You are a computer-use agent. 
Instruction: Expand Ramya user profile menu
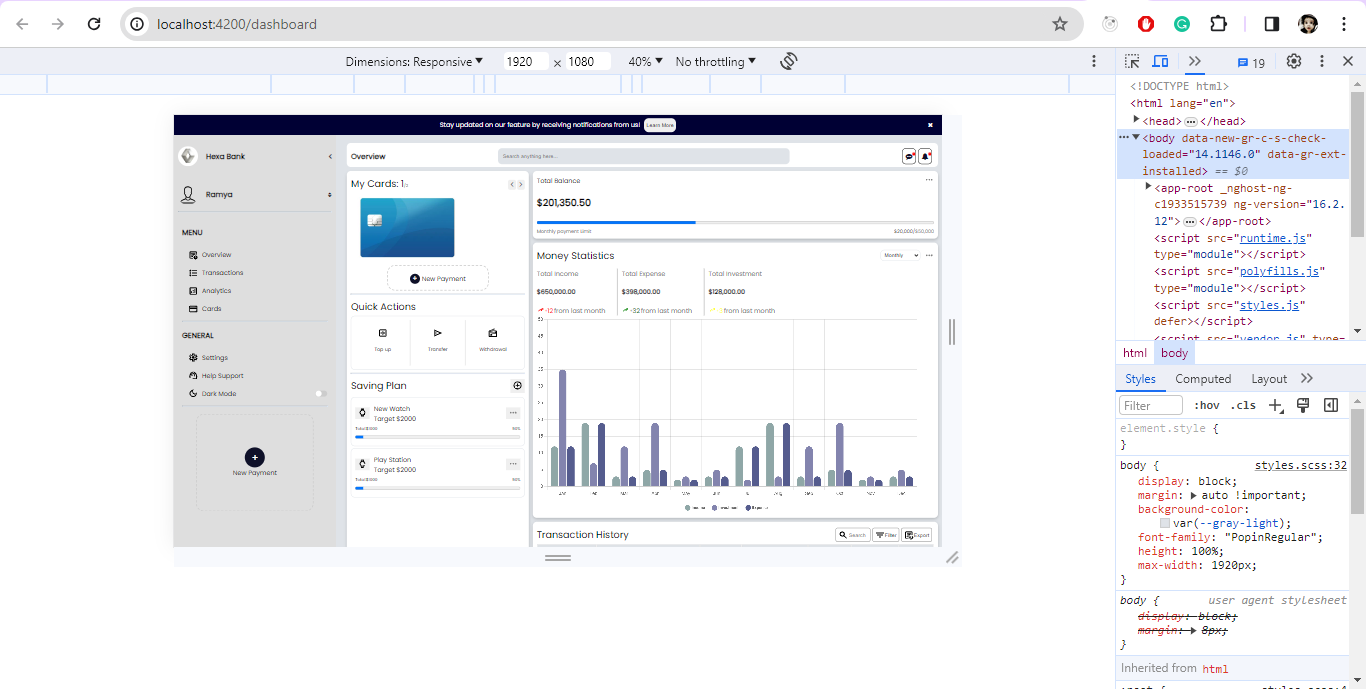(330, 195)
